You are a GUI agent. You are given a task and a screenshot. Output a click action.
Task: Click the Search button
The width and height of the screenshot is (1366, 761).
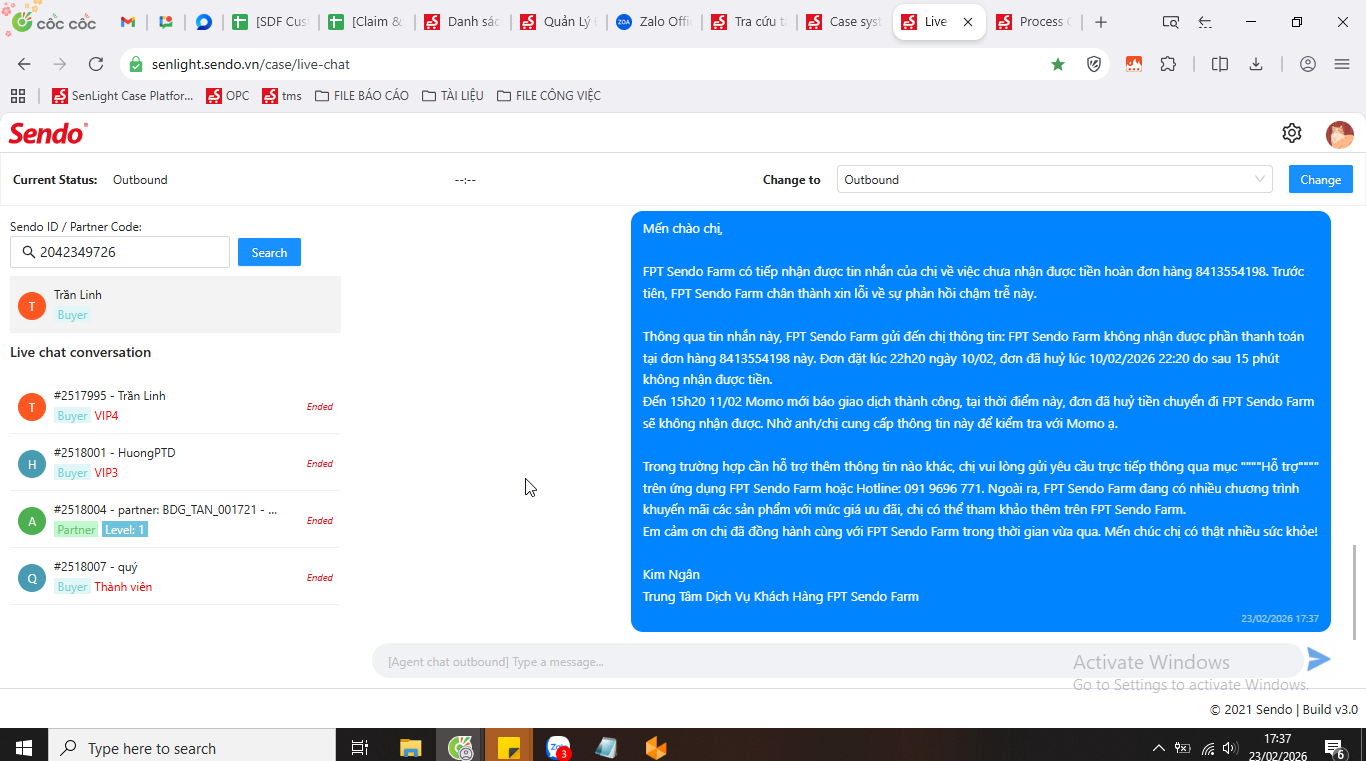269,253
